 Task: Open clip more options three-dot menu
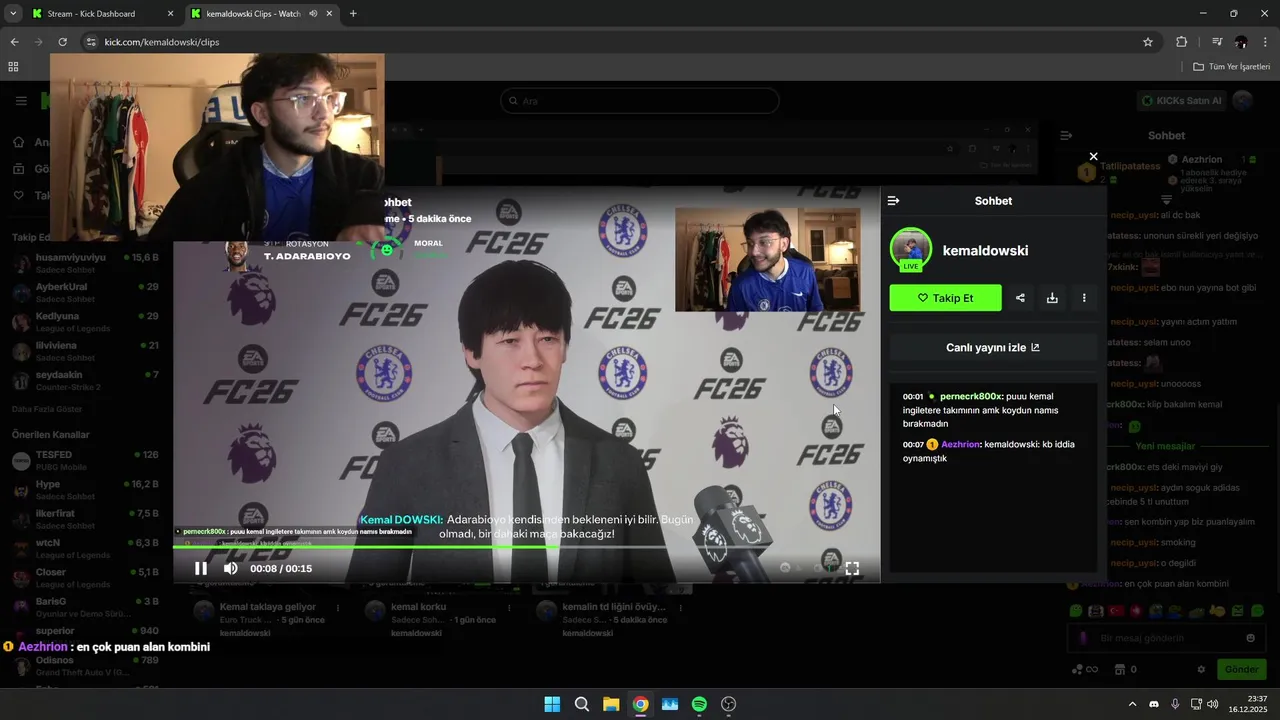tap(1084, 298)
